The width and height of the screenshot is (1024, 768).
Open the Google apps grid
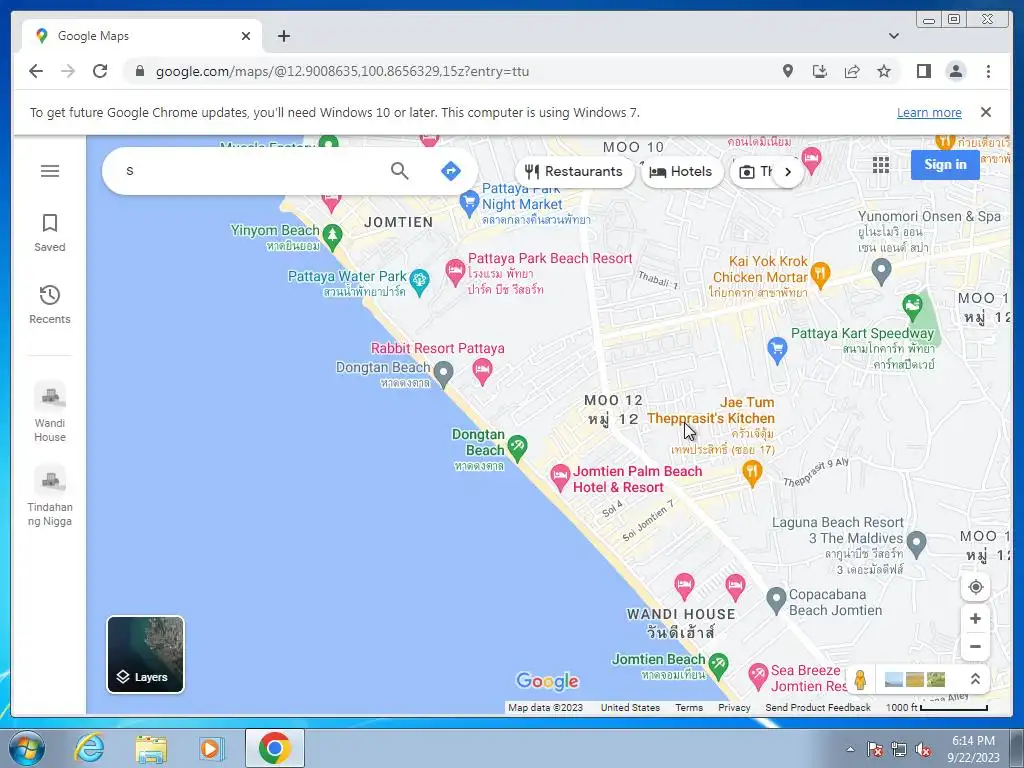[x=881, y=165]
